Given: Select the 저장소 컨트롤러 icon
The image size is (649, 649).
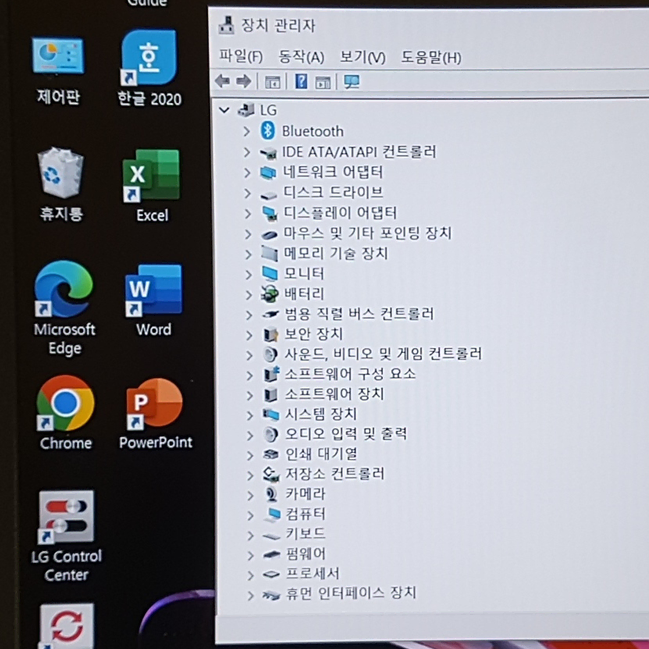Looking at the screenshot, I should click(271, 474).
